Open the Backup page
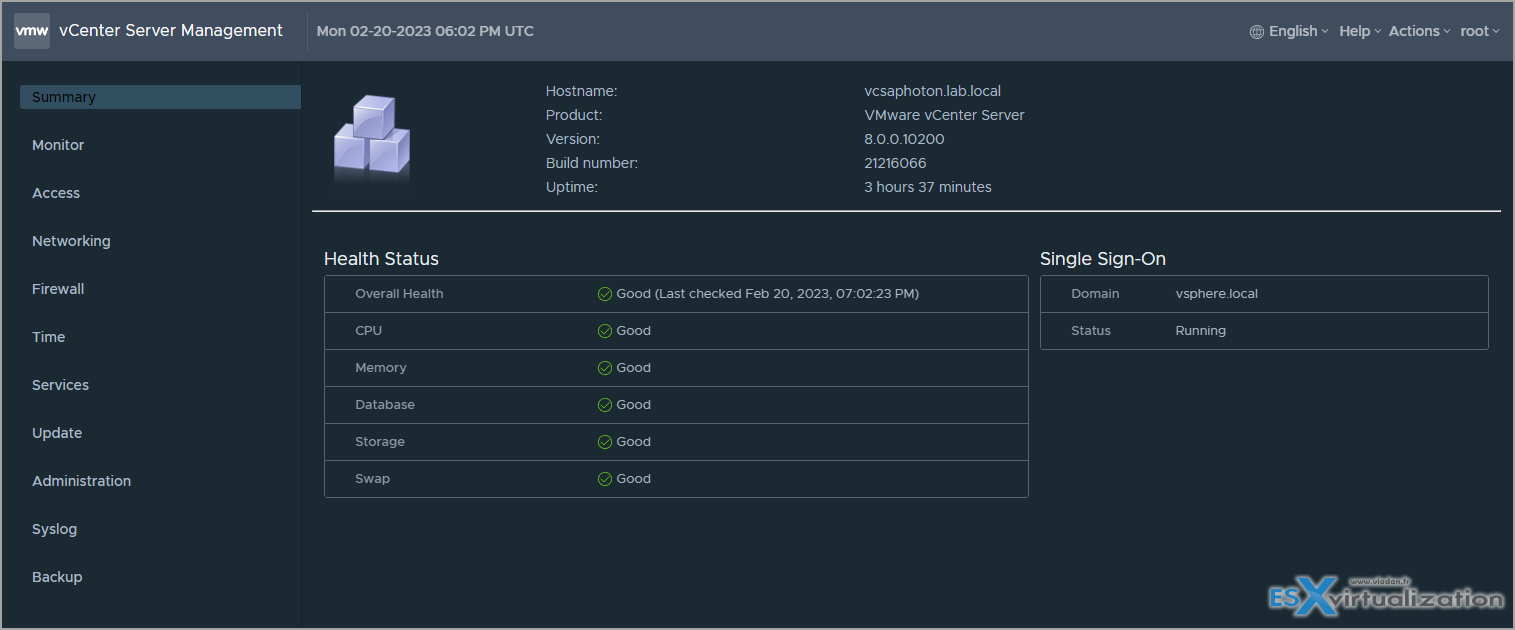The image size is (1515, 630). pyautogui.click(x=57, y=577)
